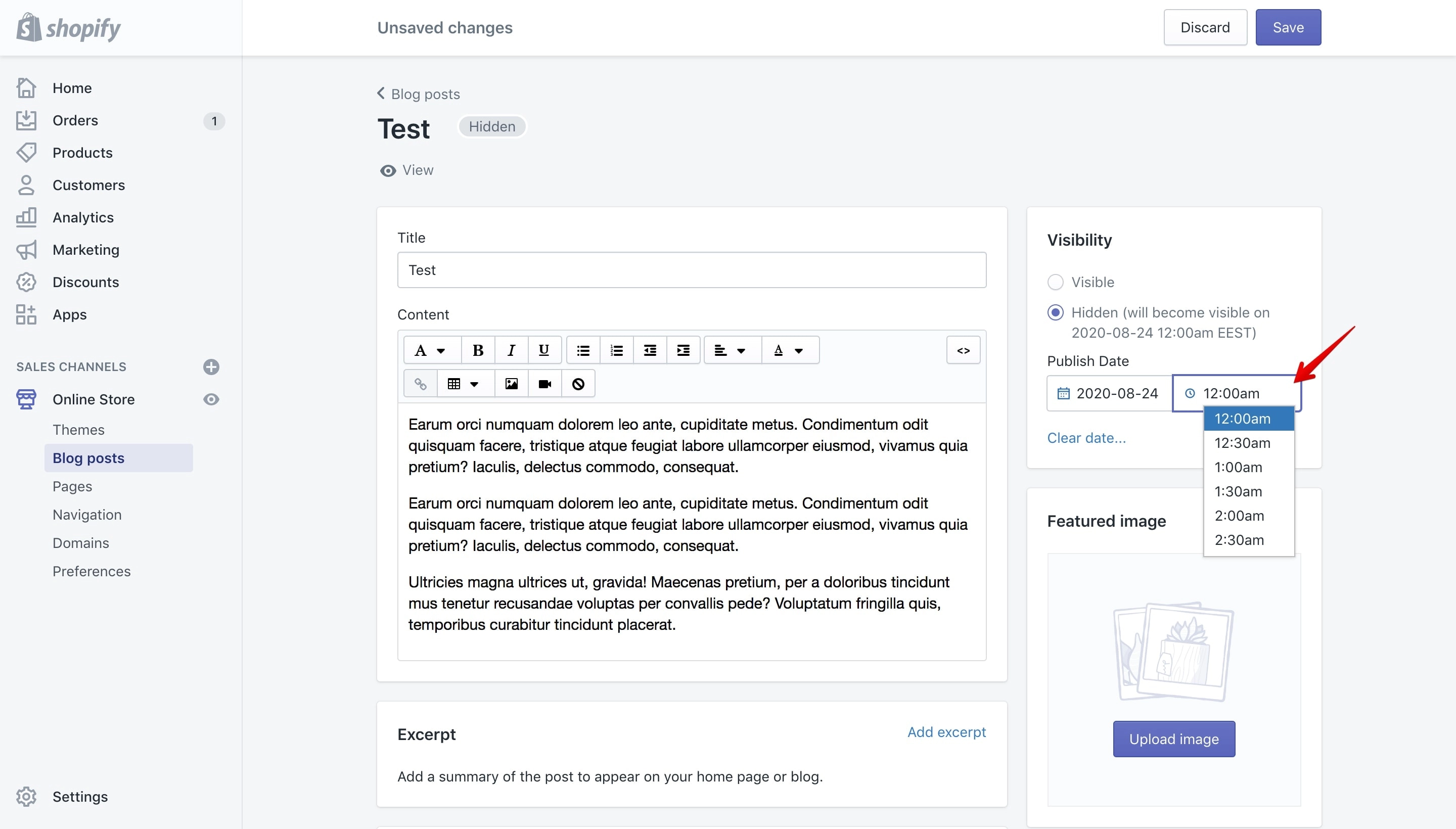The width and height of the screenshot is (1456, 829).
Task: Choose 12:30am in time list
Action: click(x=1249, y=443)
